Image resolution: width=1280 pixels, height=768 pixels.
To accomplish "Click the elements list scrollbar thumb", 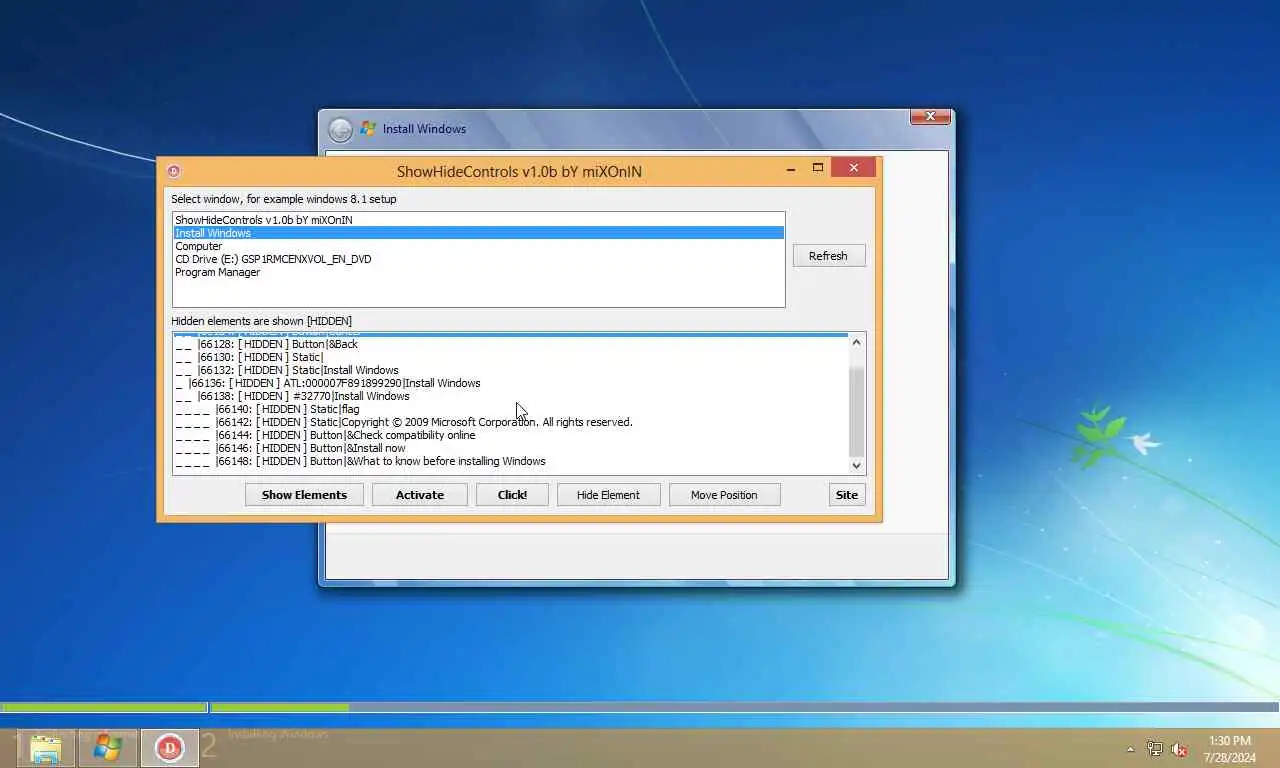I will (x=856, y=412).
